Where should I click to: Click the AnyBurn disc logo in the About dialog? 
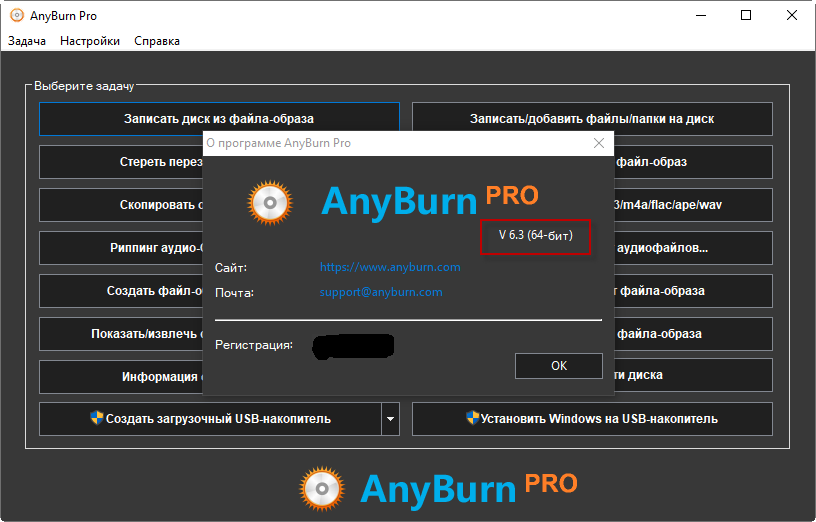(270, 202)
